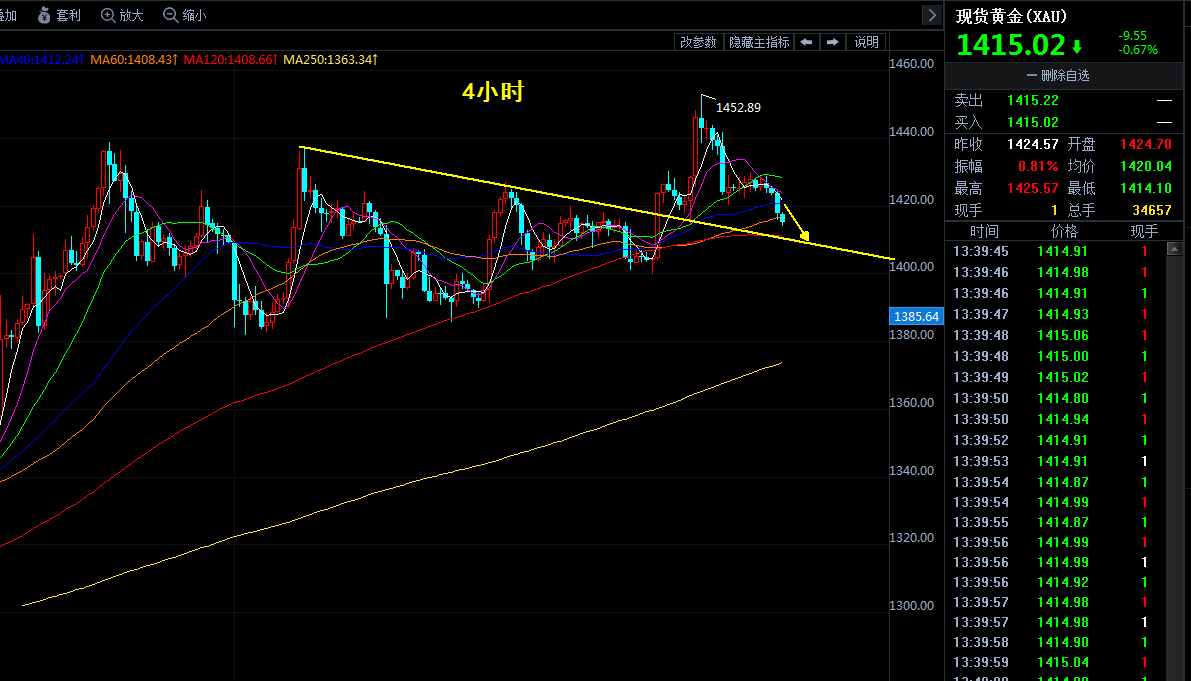Screen dimensions: 1191x681
Task: Click the 现货黄金(XAU) instrument title
Action: click(x=1011, y=16)
